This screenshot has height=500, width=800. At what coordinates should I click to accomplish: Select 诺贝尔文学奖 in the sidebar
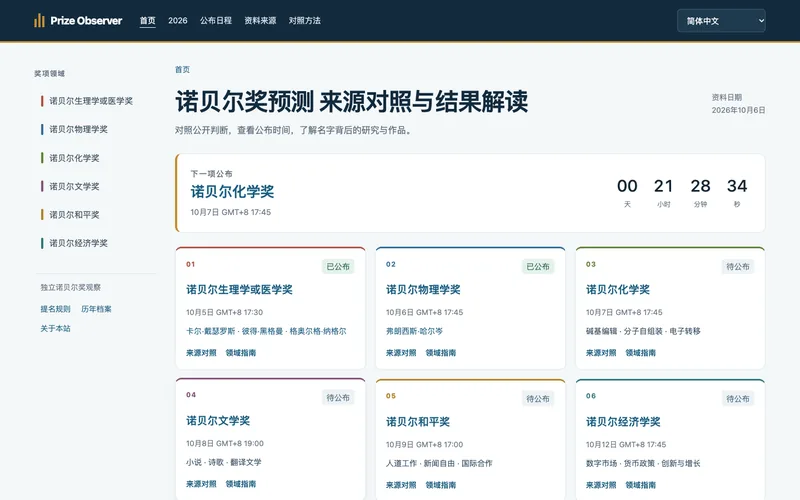[74, 186]
